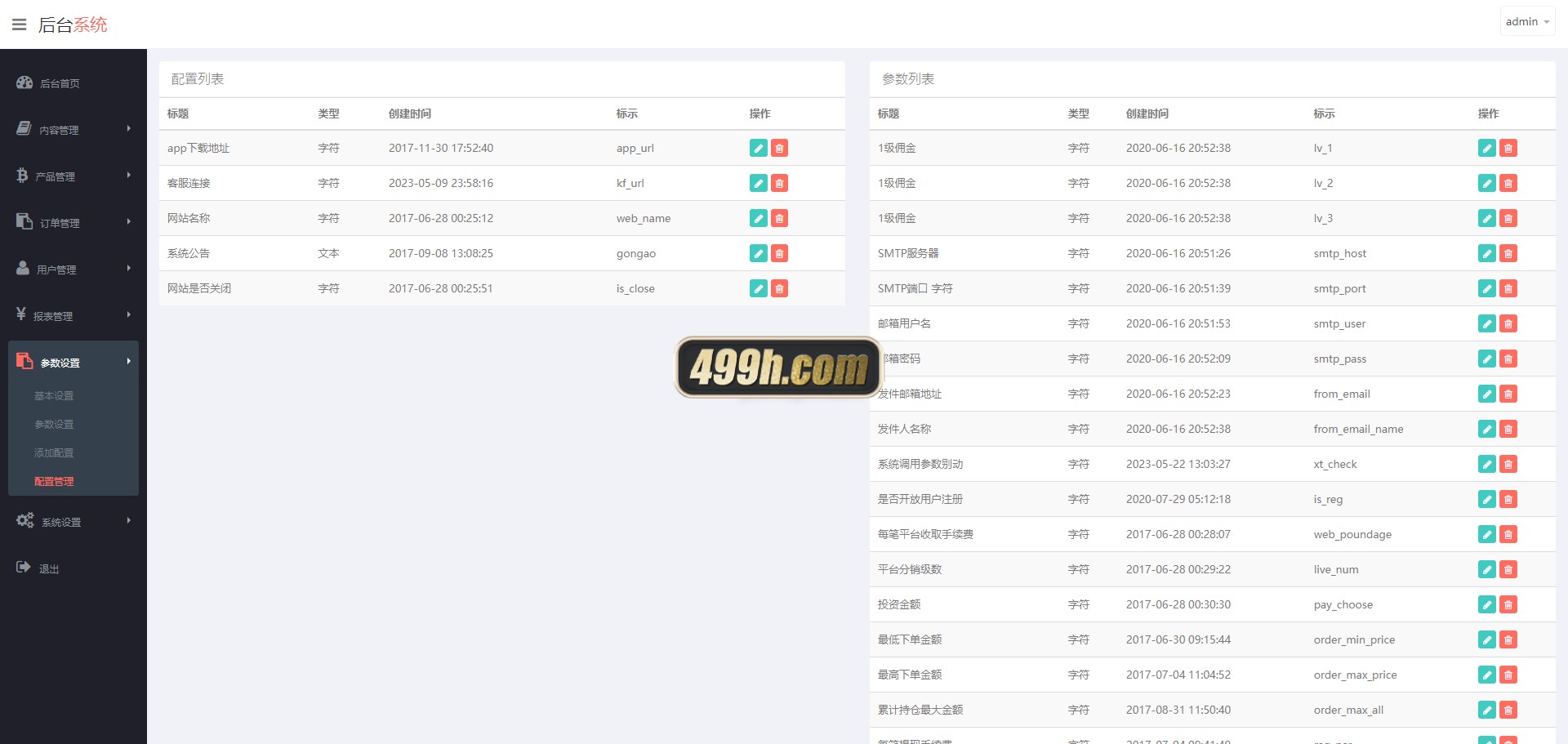Delete the order_max_all parameter row
The height and width of the screenshot is (744, 1568).
pyautogui.click(x=1508, y=710)
